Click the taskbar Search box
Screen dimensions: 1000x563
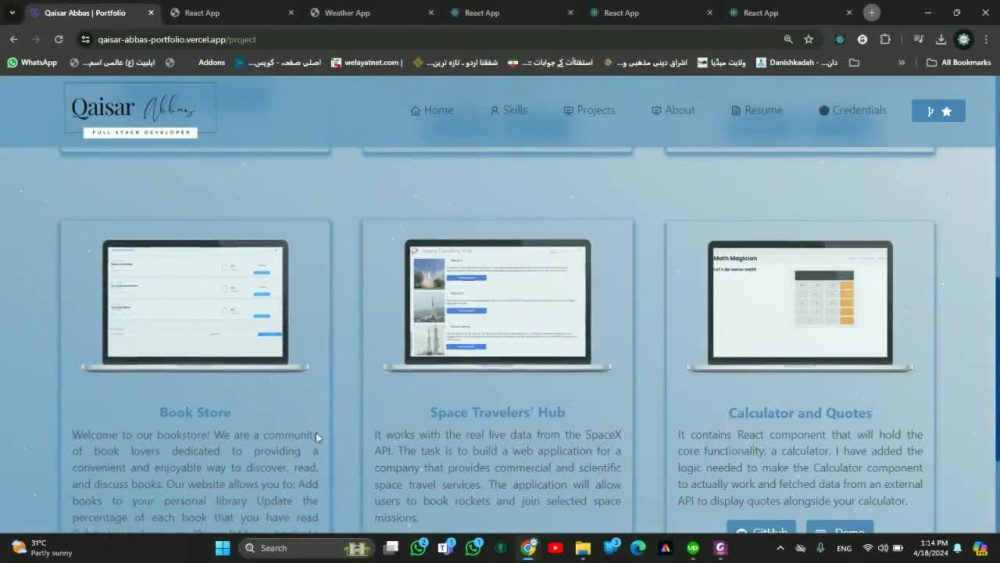(305, 548)
